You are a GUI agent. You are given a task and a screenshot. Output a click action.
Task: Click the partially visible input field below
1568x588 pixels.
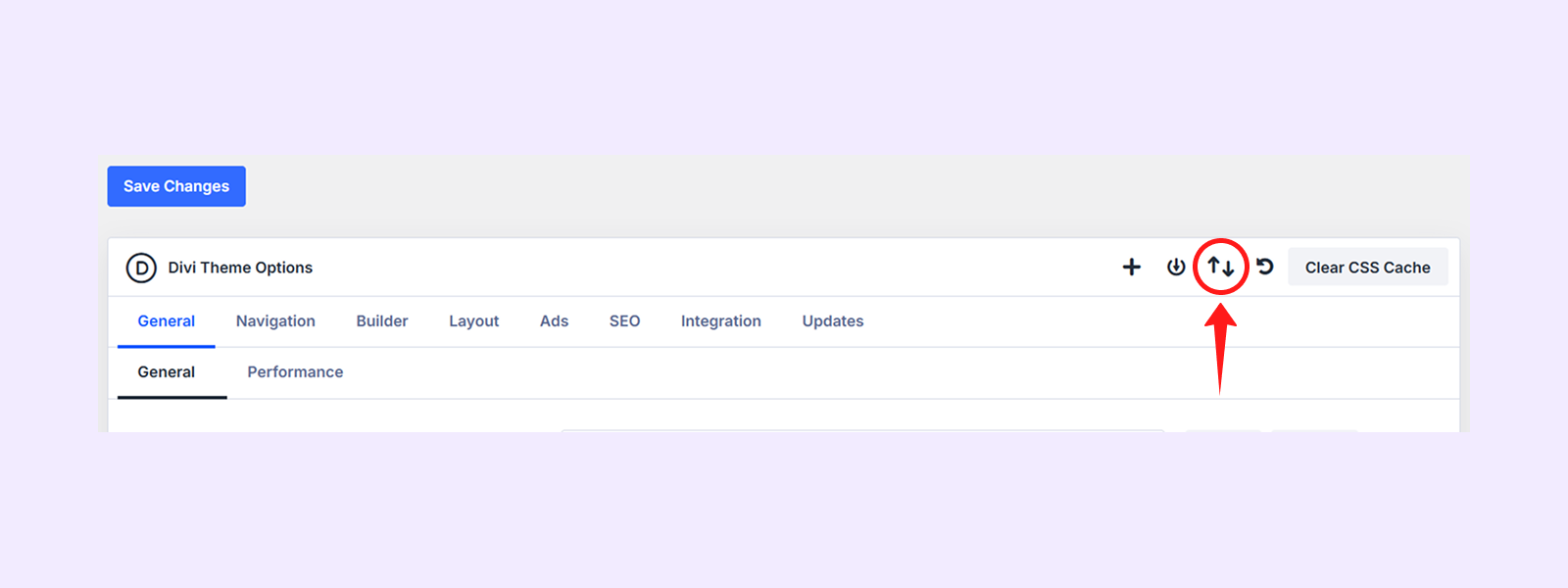pos(862,430)
